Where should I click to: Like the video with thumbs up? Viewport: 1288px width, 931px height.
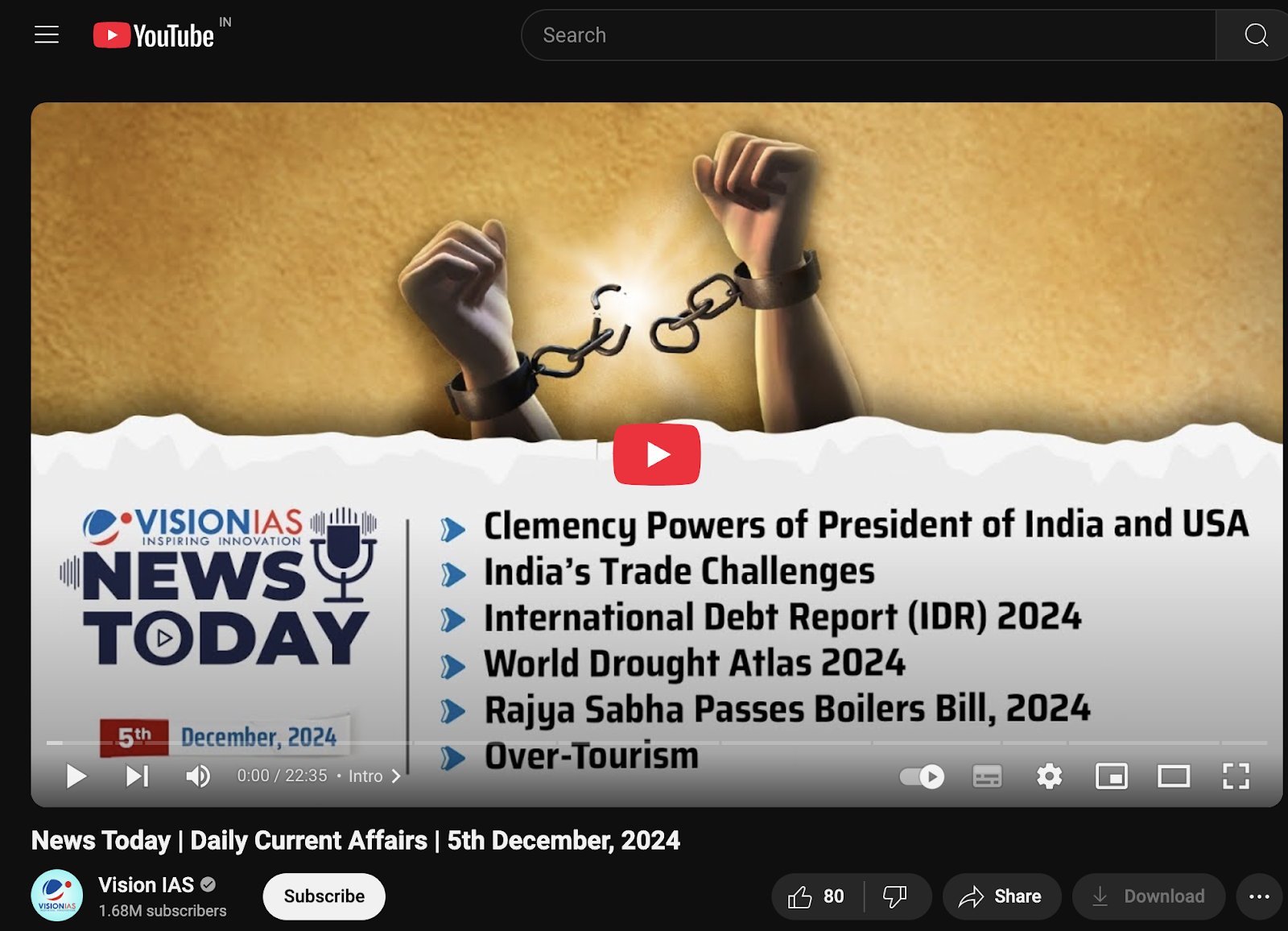816,896
